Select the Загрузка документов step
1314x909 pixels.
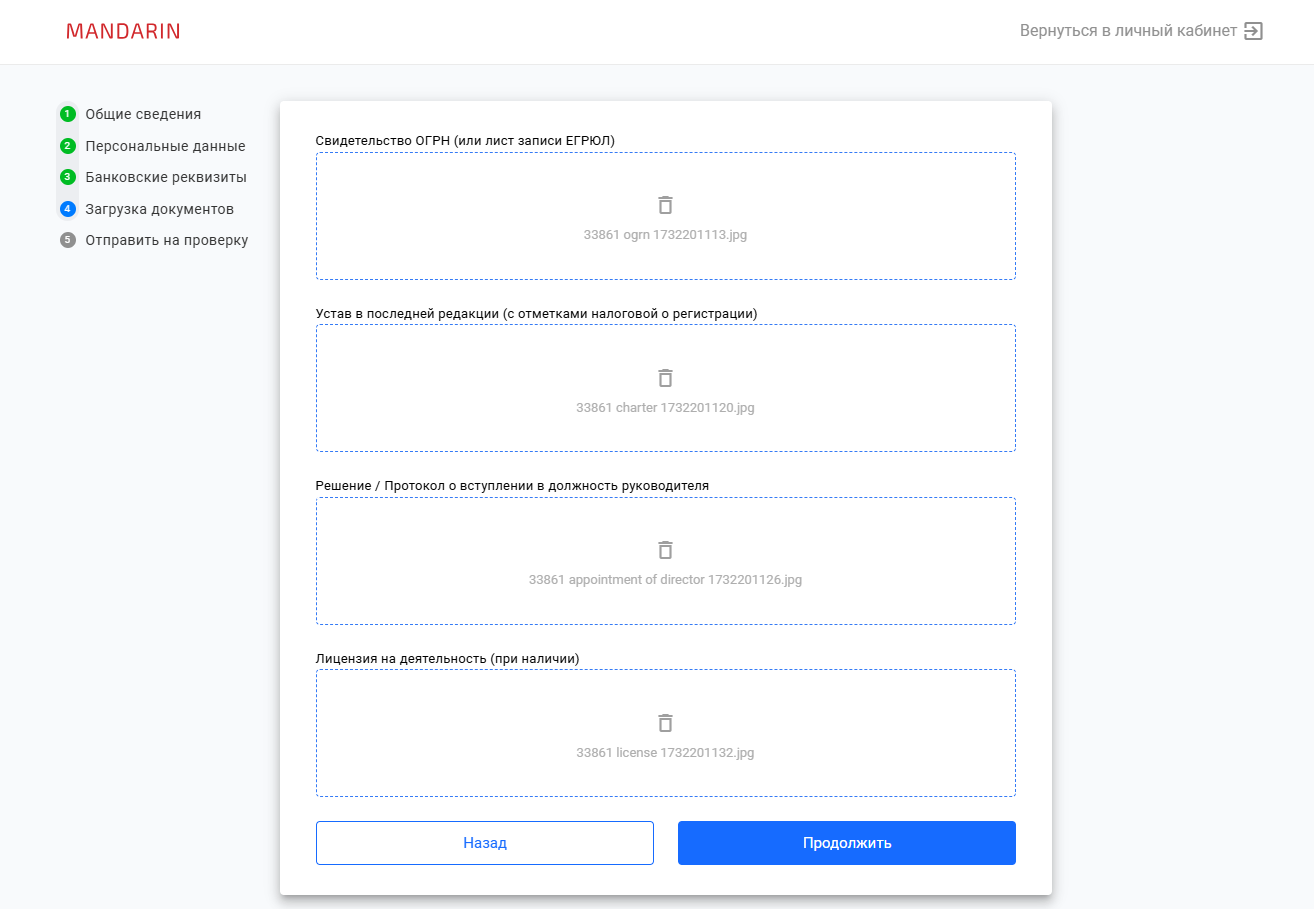point(159,209)
